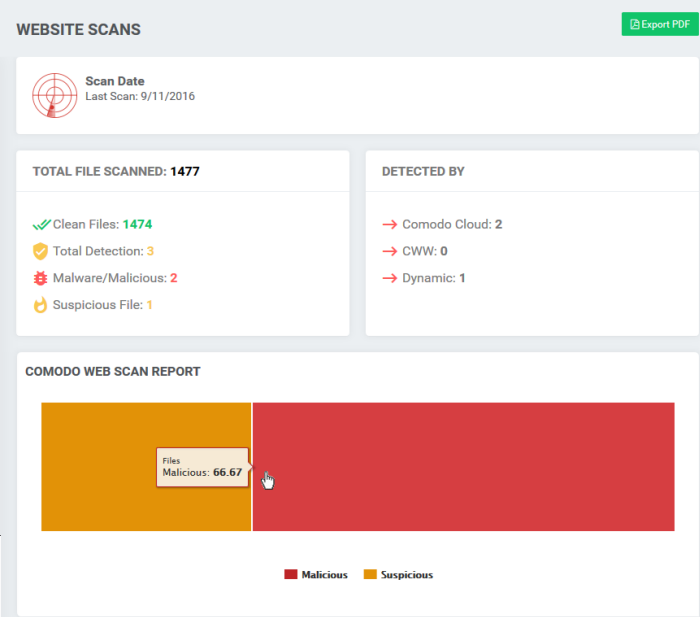Click the Export PDF button
The height and width of the screenshot is (617, 700).
(660, 24)
